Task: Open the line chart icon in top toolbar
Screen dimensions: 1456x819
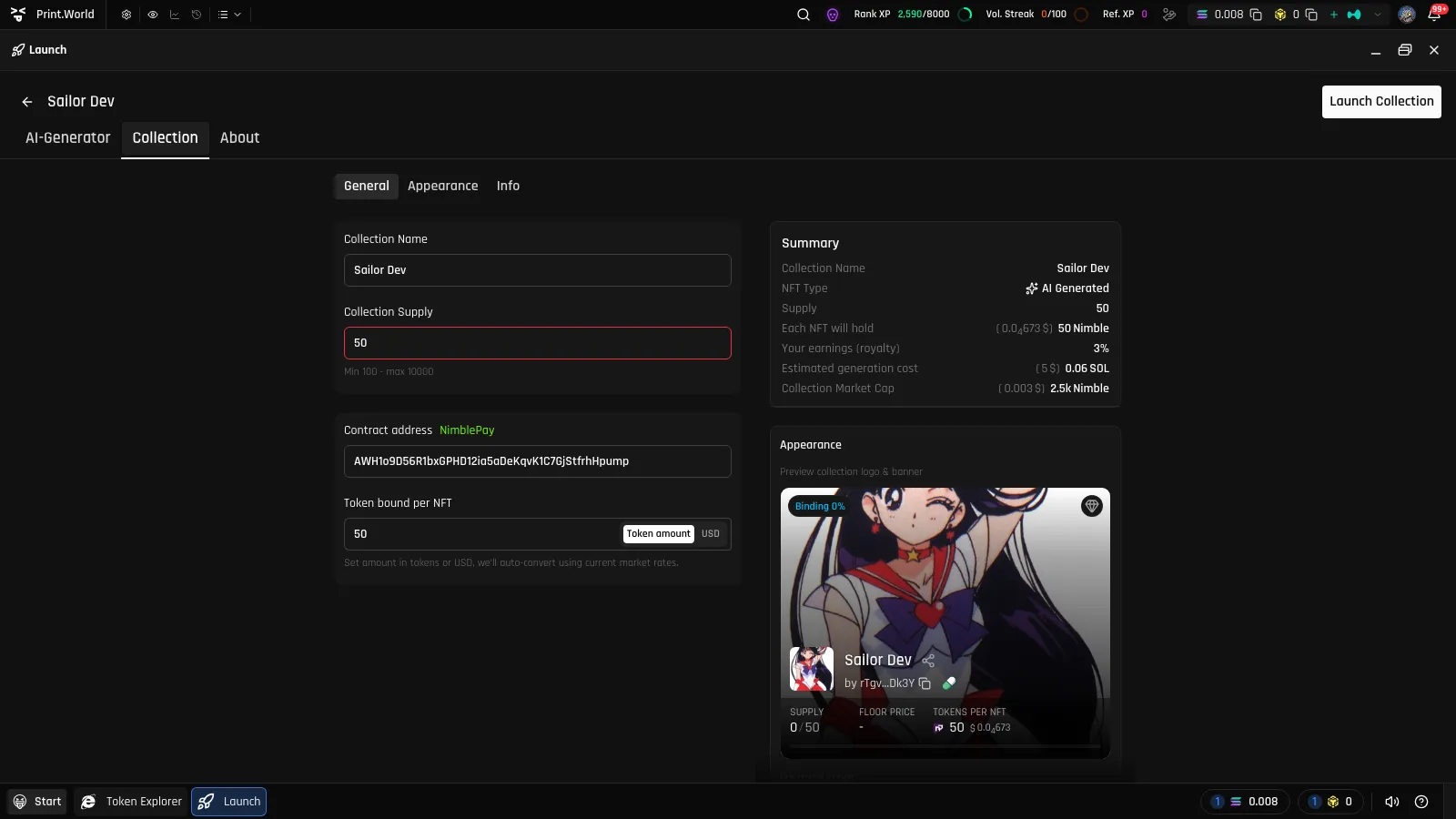Action: 174,15
